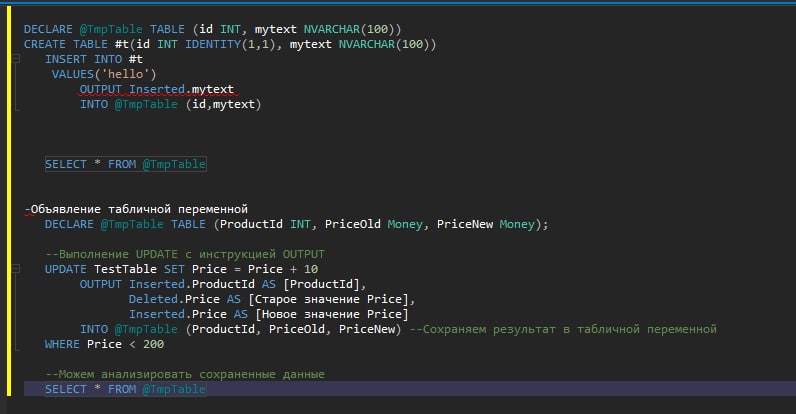
Task: Click the (ProductId, PriceOld, PriceNew) column list
Action: coord(293,329)
